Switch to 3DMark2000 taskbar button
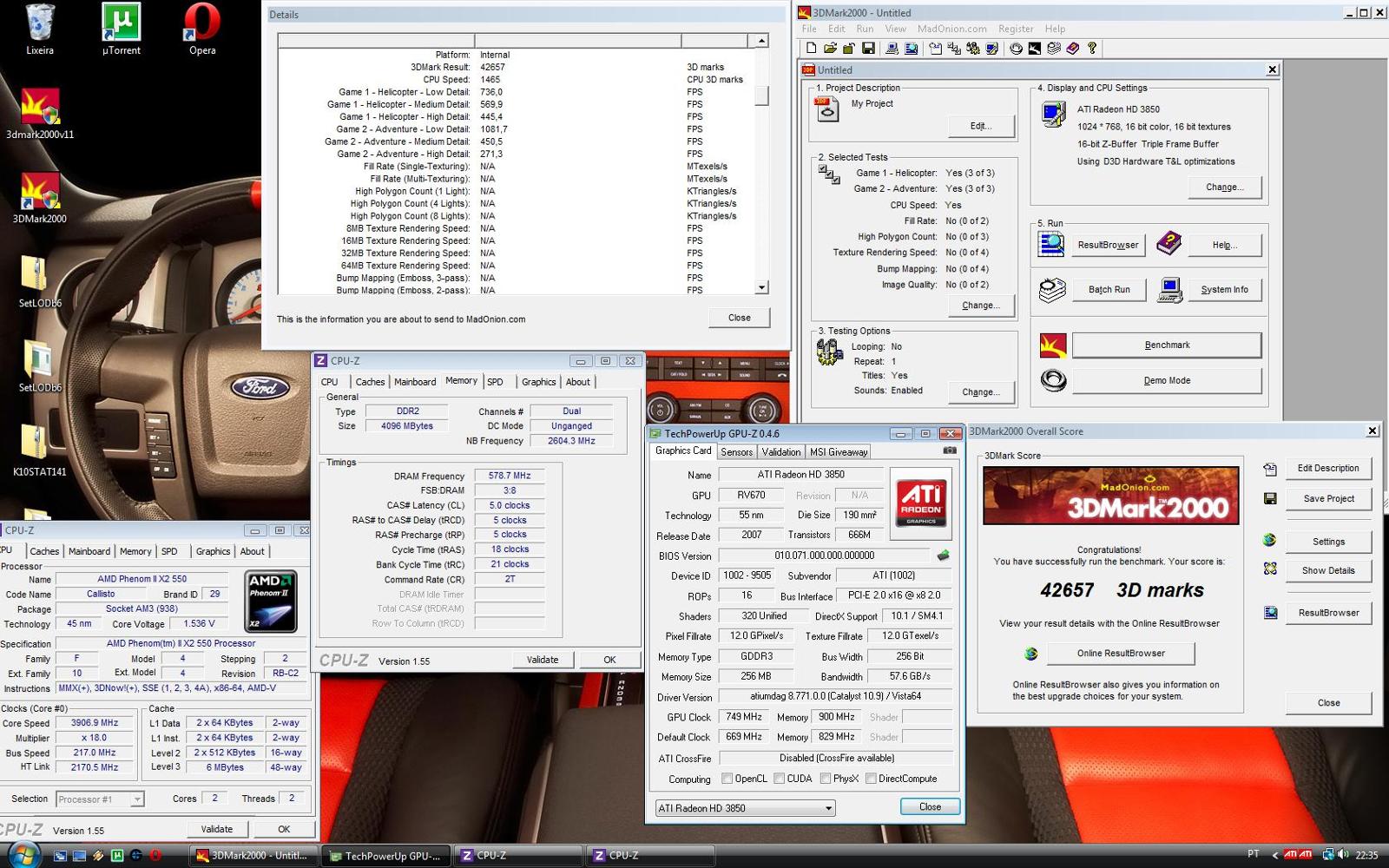1389x868 pixels. coord(254,856)
